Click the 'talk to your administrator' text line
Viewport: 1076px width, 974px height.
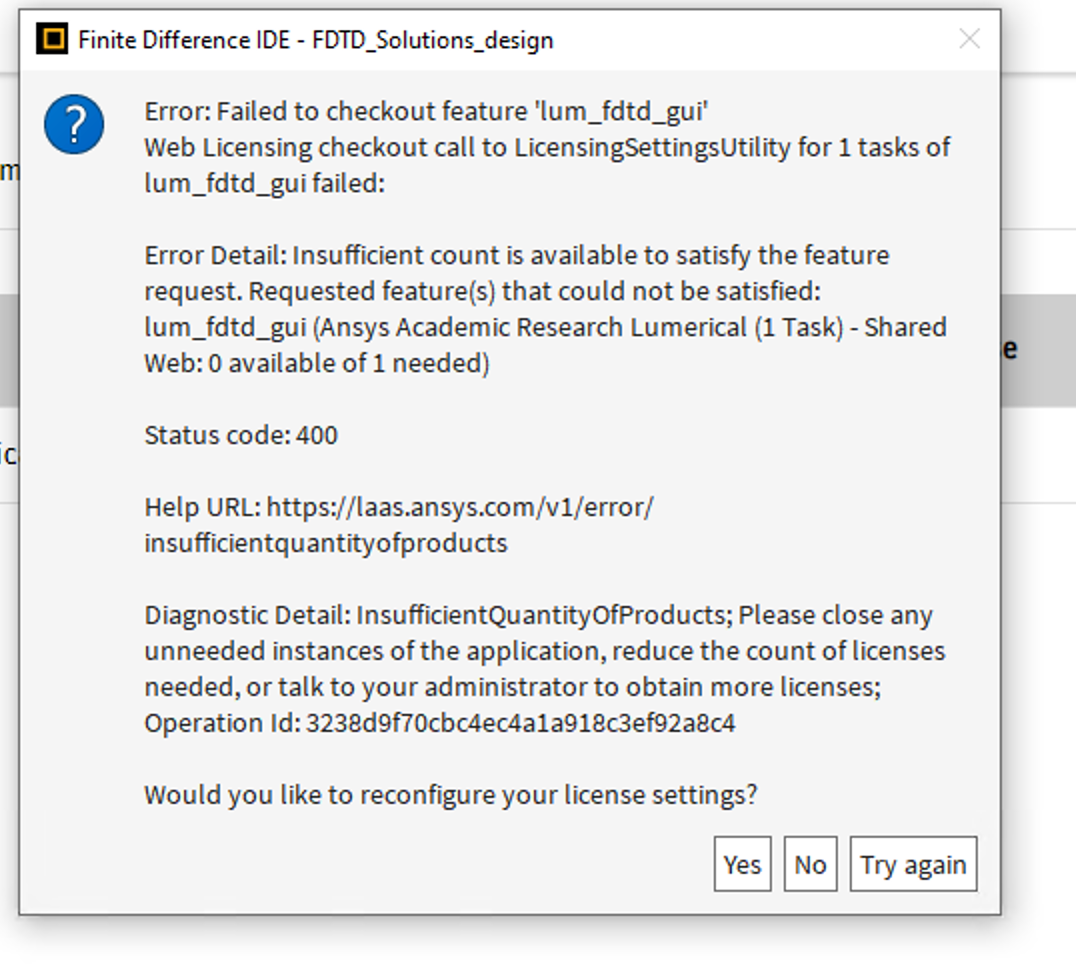pos(512,687)
